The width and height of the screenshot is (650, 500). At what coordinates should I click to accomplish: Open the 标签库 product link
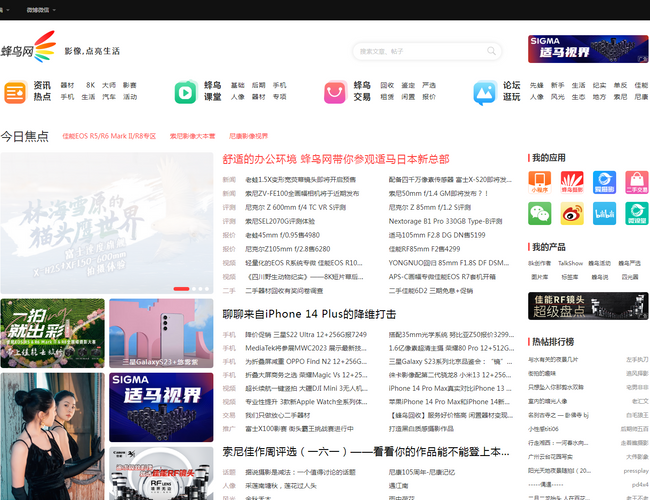click(x=570, y=277)
